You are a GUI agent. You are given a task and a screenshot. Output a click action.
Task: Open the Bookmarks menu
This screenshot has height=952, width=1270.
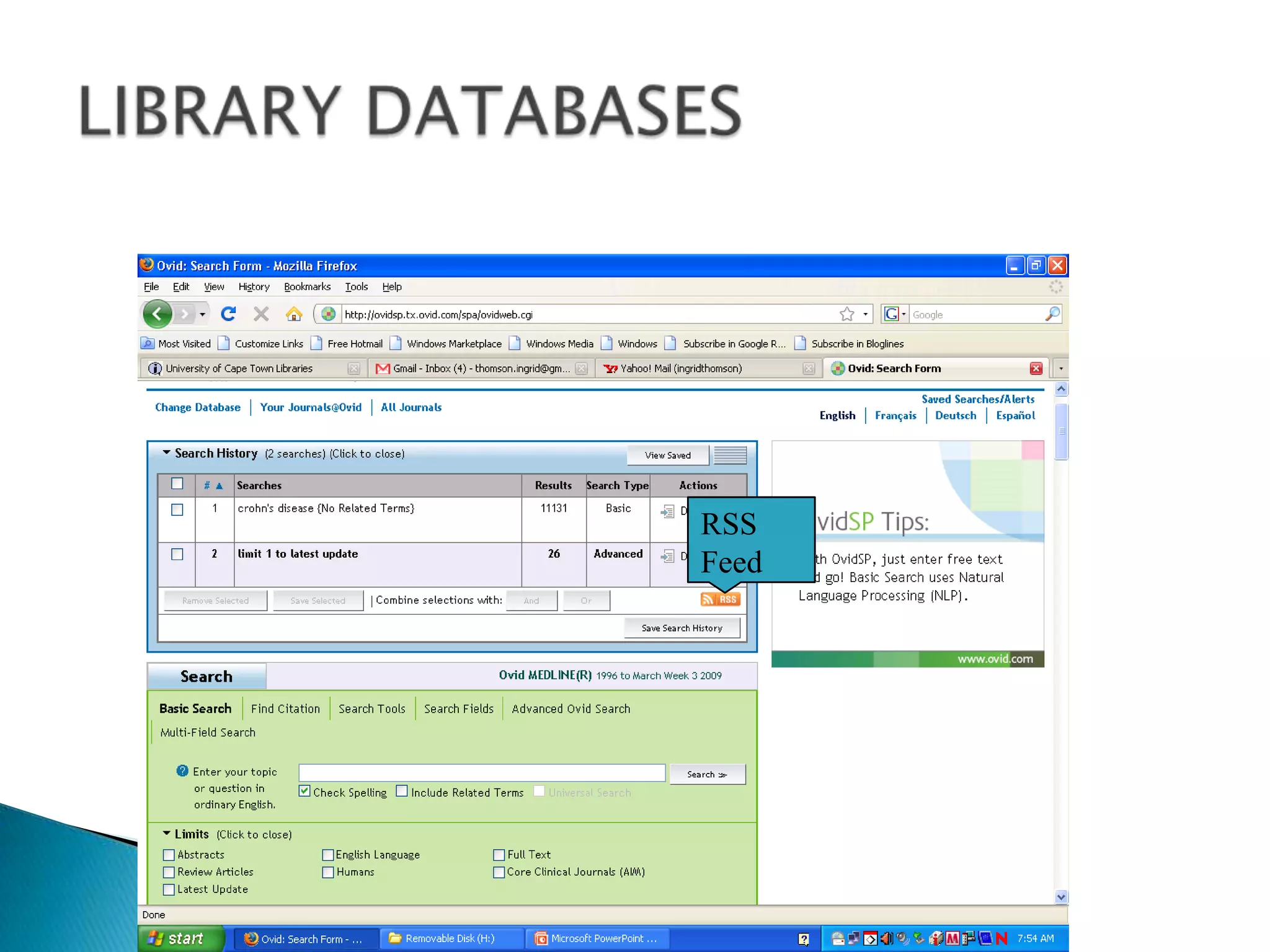click(x=307, y=286)
